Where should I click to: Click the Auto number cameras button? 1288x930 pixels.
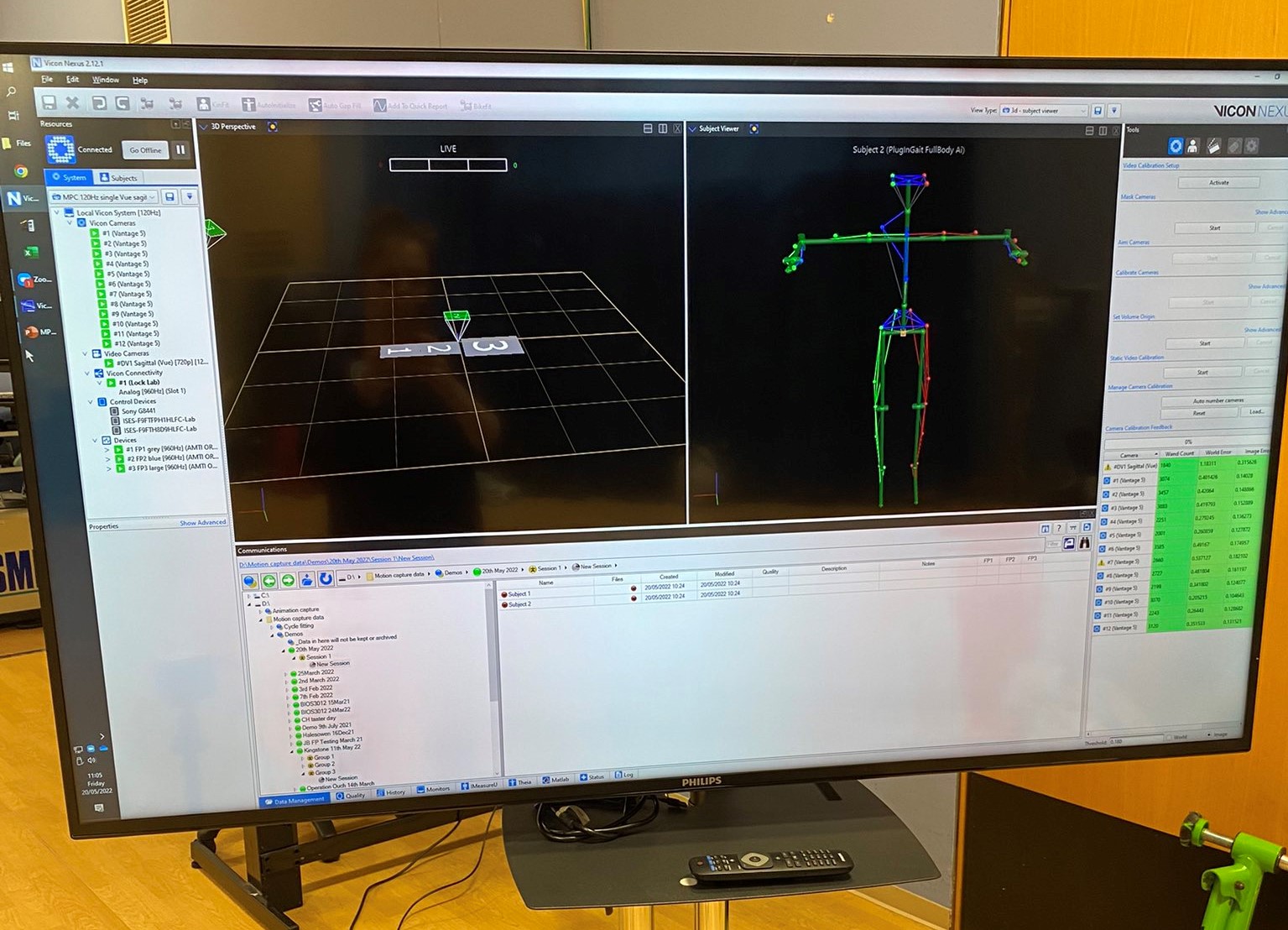pyautogui.click(x=1218, y=400)
